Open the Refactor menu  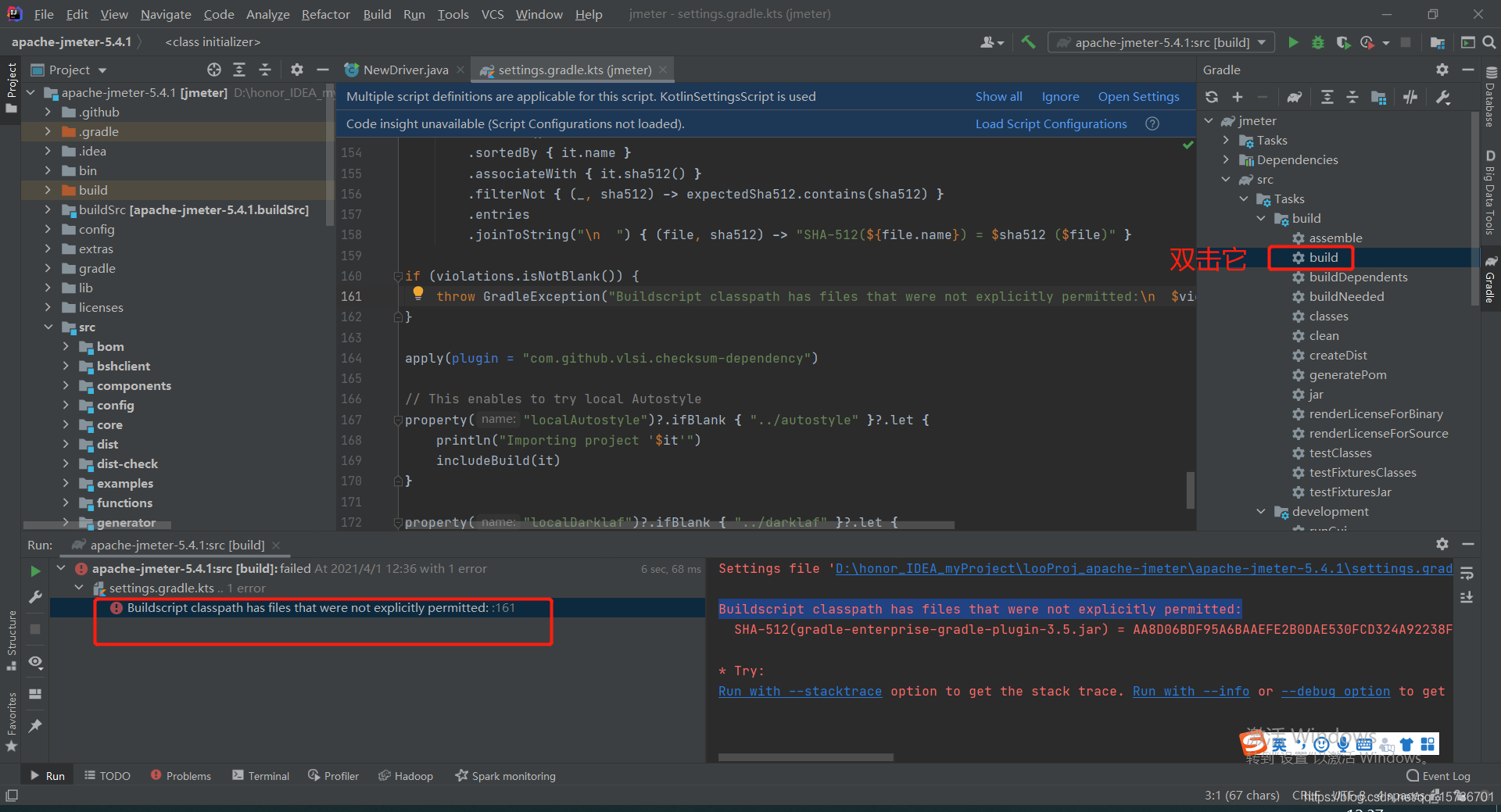(x=325, y=14)
